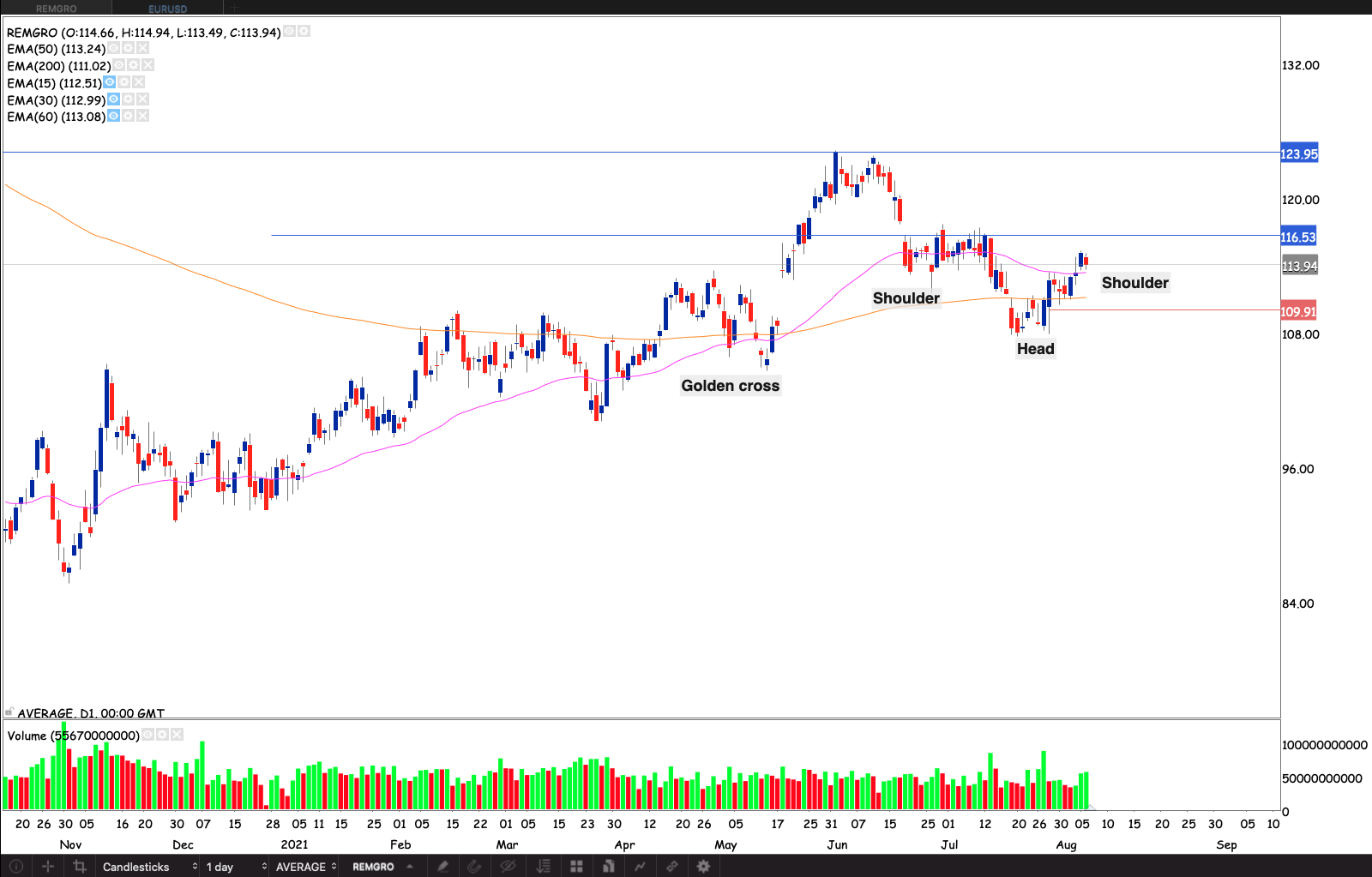Toggle visibility of the Volume indicator
Screen dimensions: 1372x877
tap(147, 735)
